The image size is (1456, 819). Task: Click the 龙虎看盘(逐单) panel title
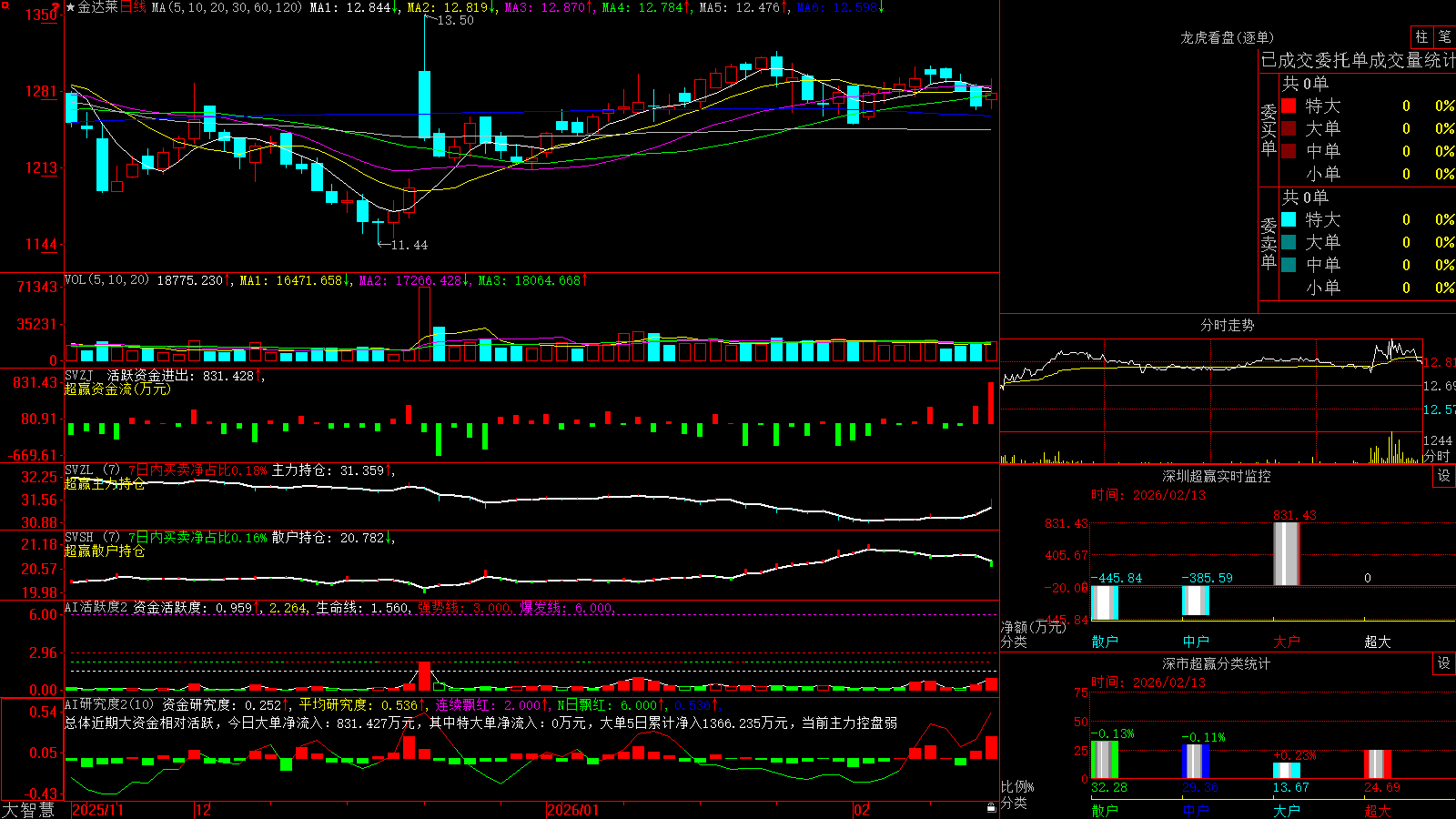[x=1227, y=37]
